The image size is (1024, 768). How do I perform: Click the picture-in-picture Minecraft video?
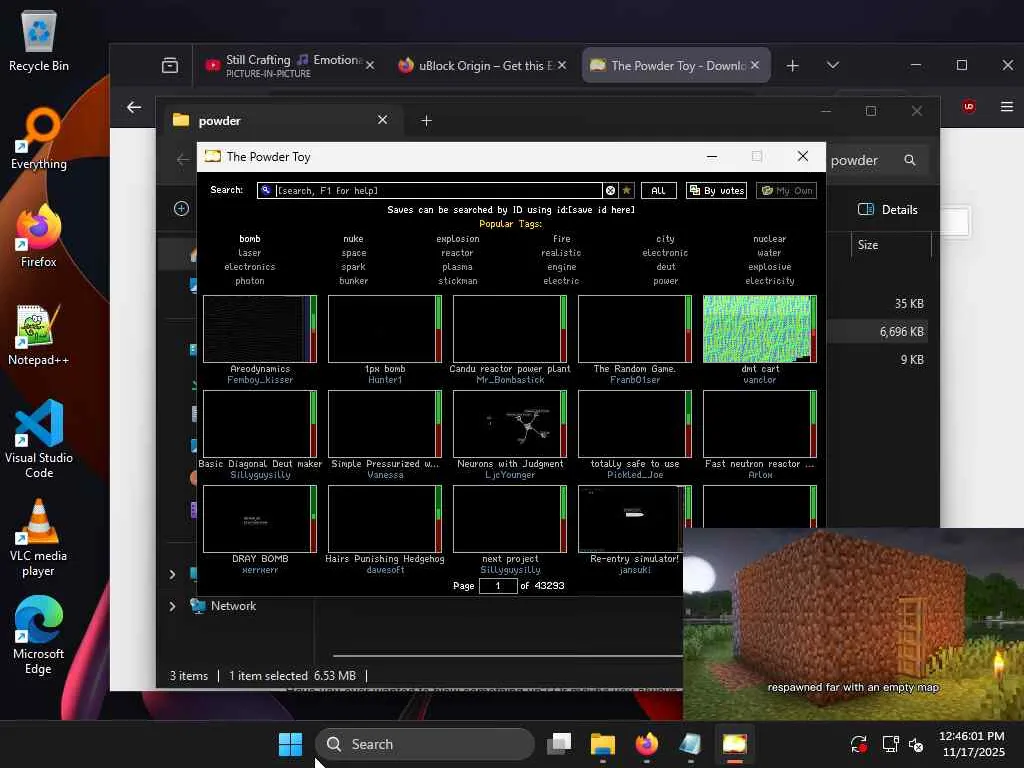(854, 624)
